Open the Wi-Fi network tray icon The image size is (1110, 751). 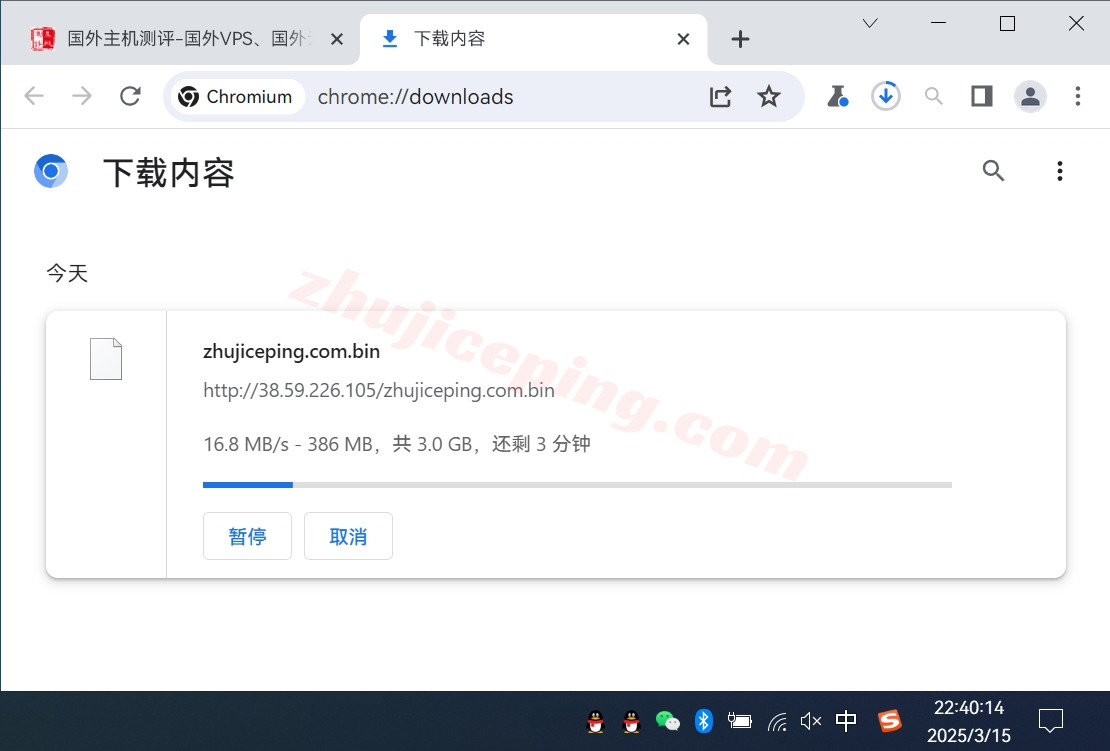[x=777, y=721]
